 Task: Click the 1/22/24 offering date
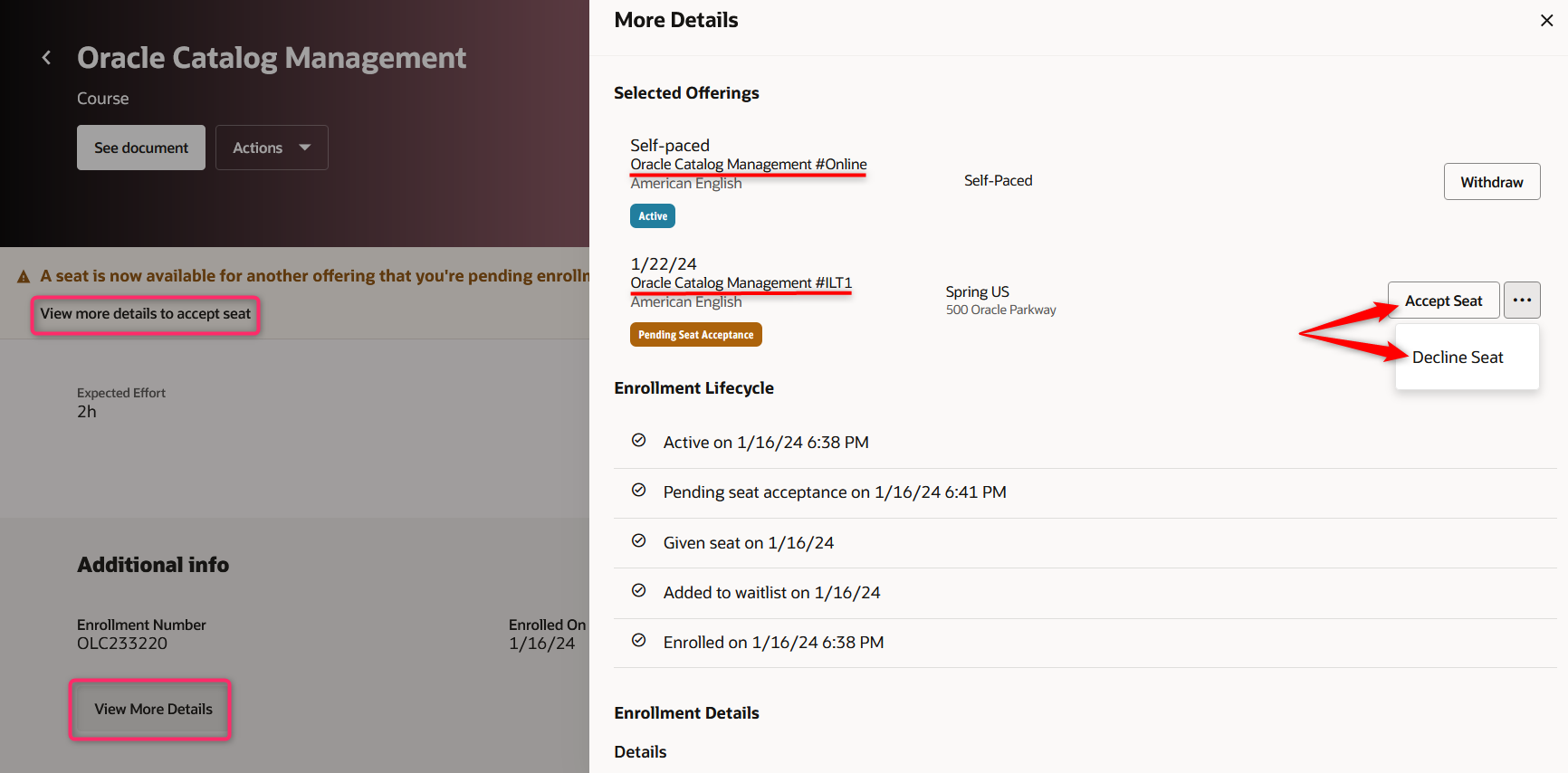(664, 263)
